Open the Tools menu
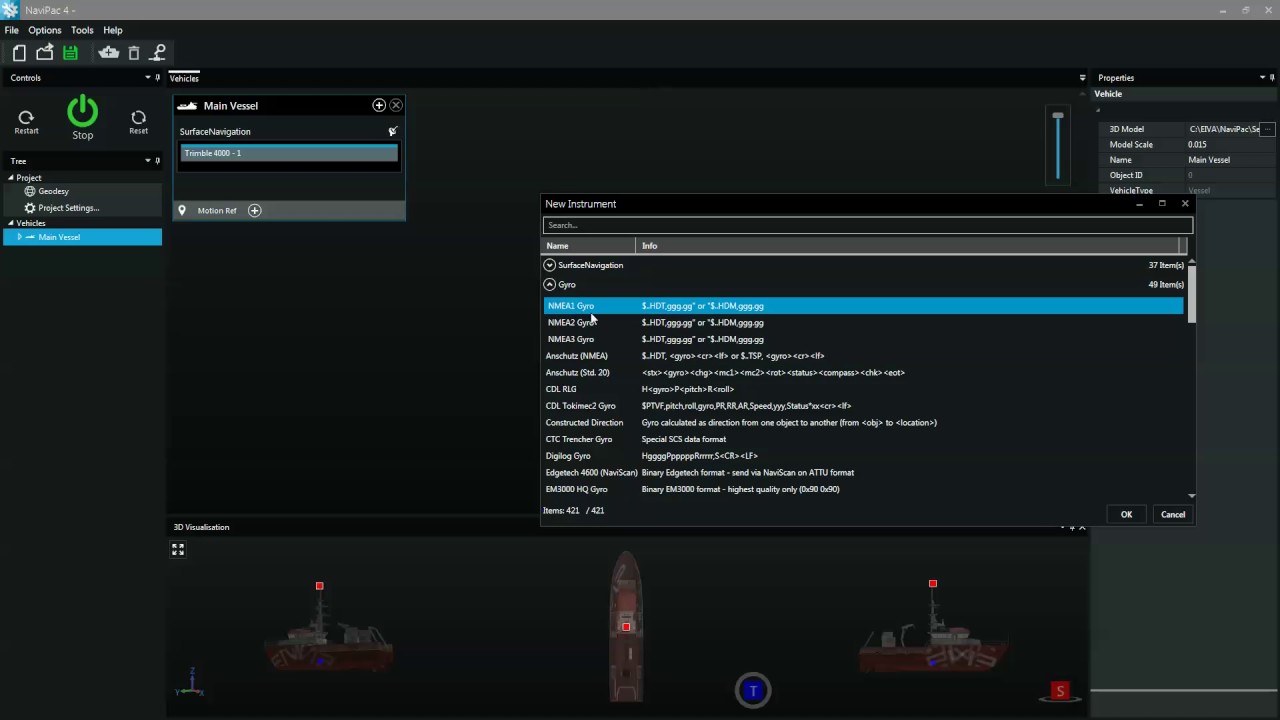The image size is (1280, 720). point(82,30)
